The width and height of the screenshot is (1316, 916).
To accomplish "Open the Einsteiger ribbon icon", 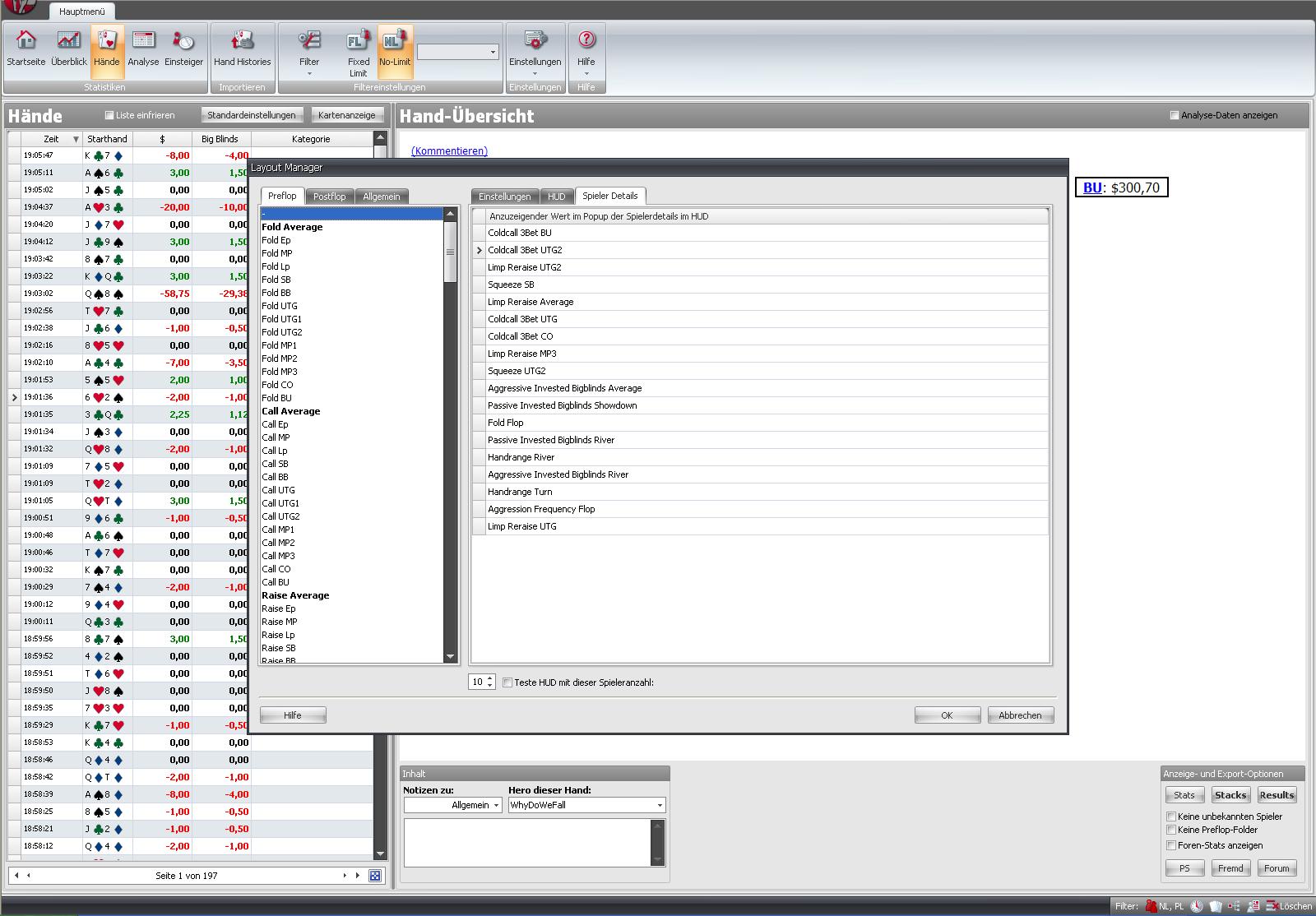I will (183, 39).
